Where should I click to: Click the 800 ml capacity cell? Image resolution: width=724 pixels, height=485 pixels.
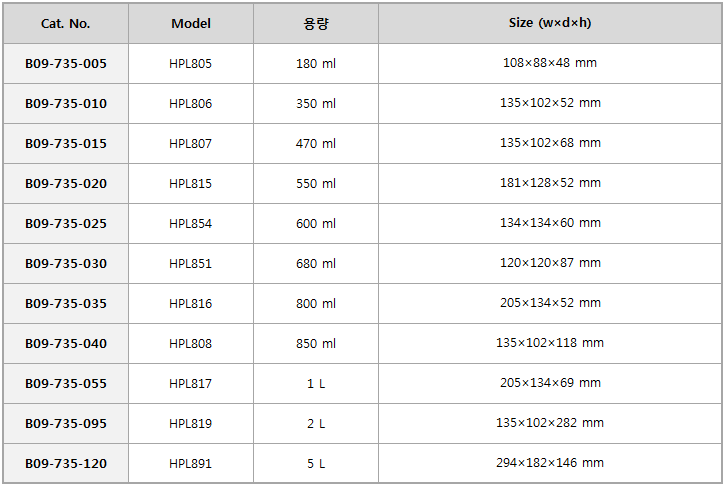[316, 303]
